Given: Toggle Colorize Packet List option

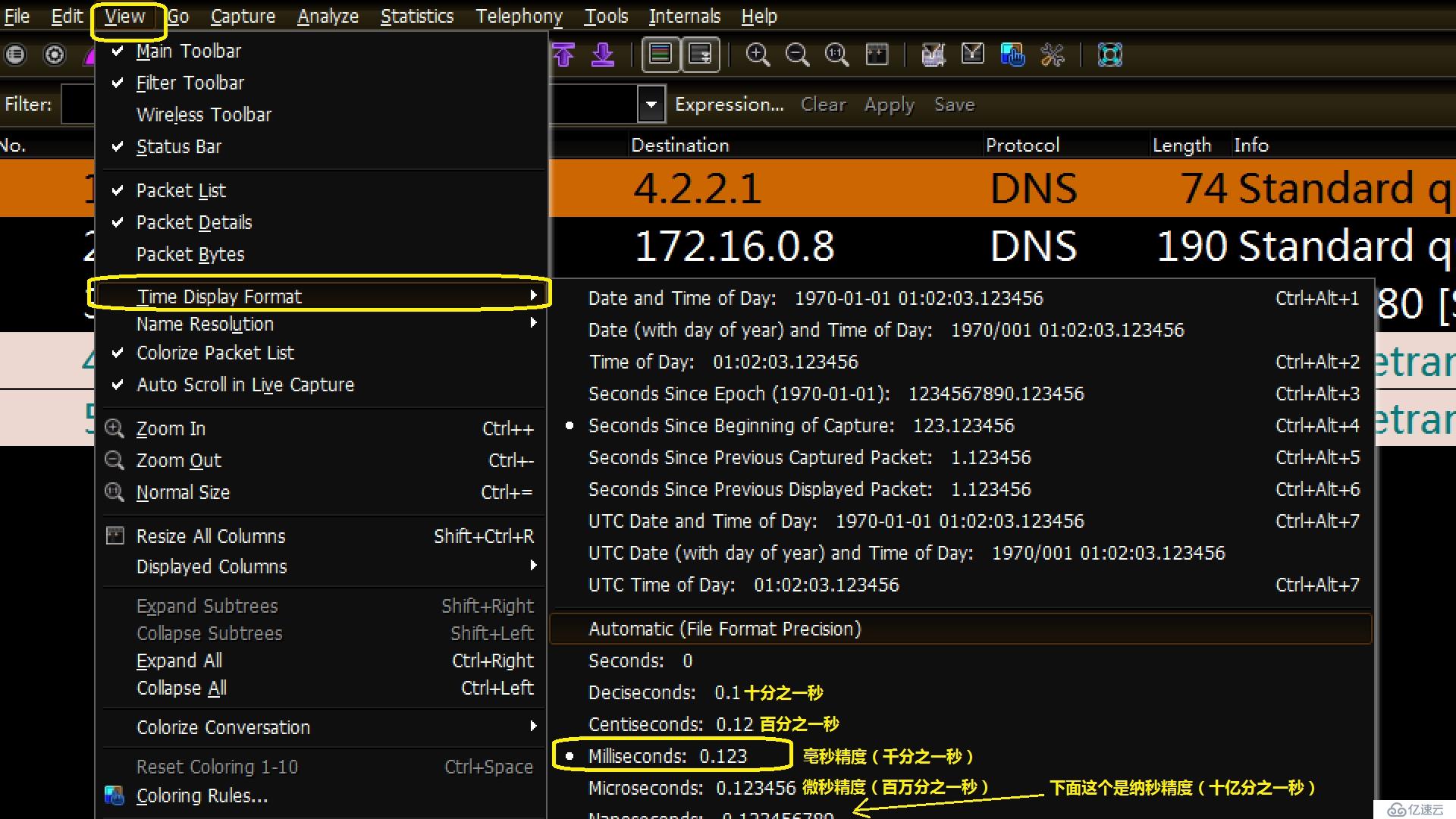Looking at the screenshot, I should [320, 353].
